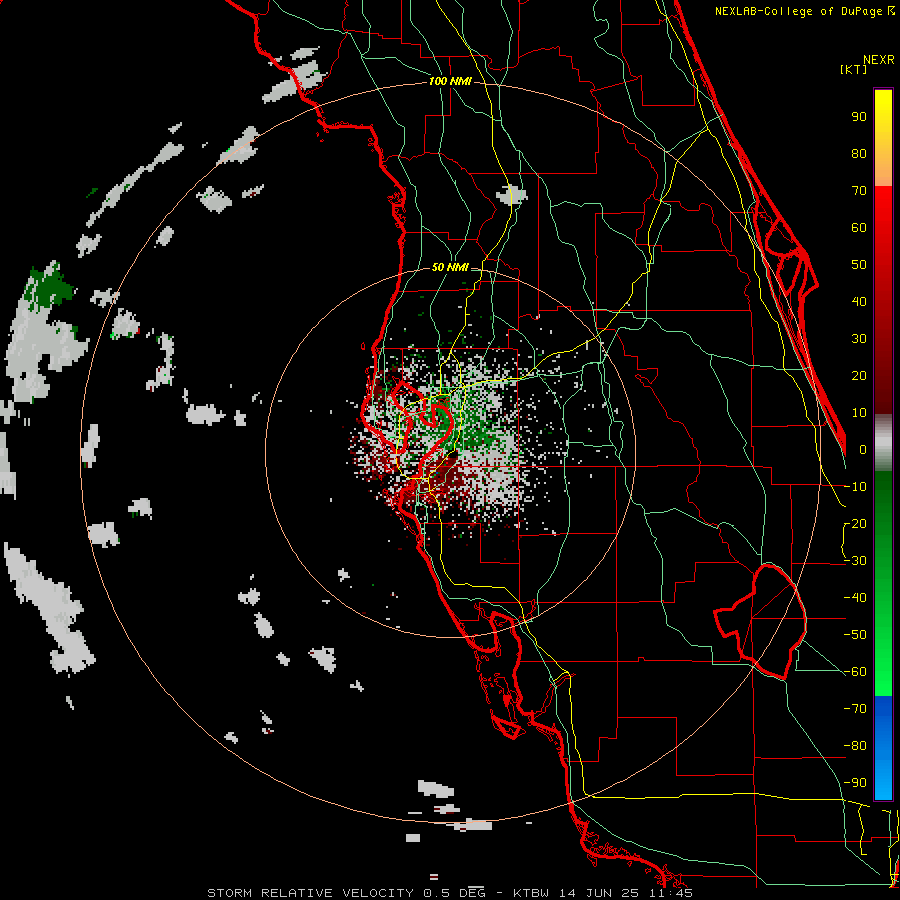Click the positive 50 knot scale label
This screenshot has width=900, height=900.
(x=859, y=265)
